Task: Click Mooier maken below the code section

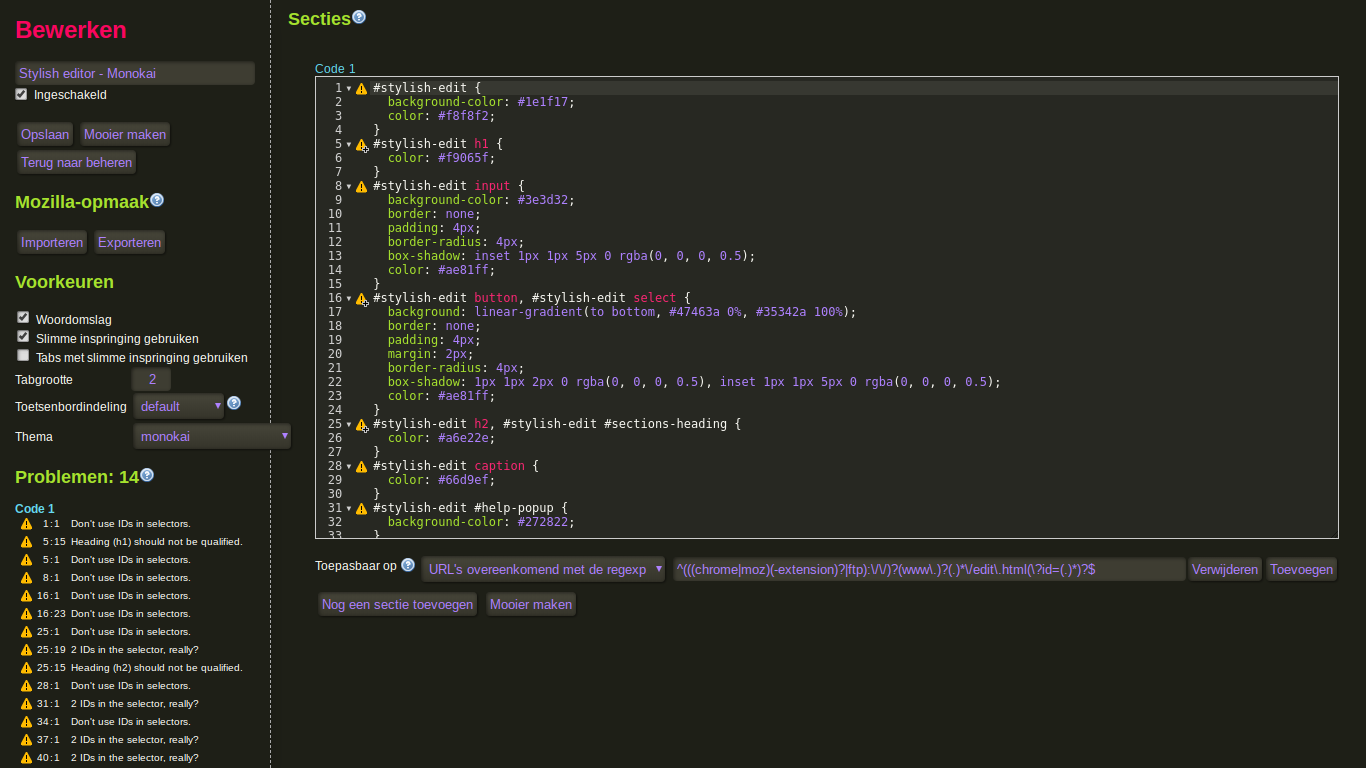Action: (531, 604)
